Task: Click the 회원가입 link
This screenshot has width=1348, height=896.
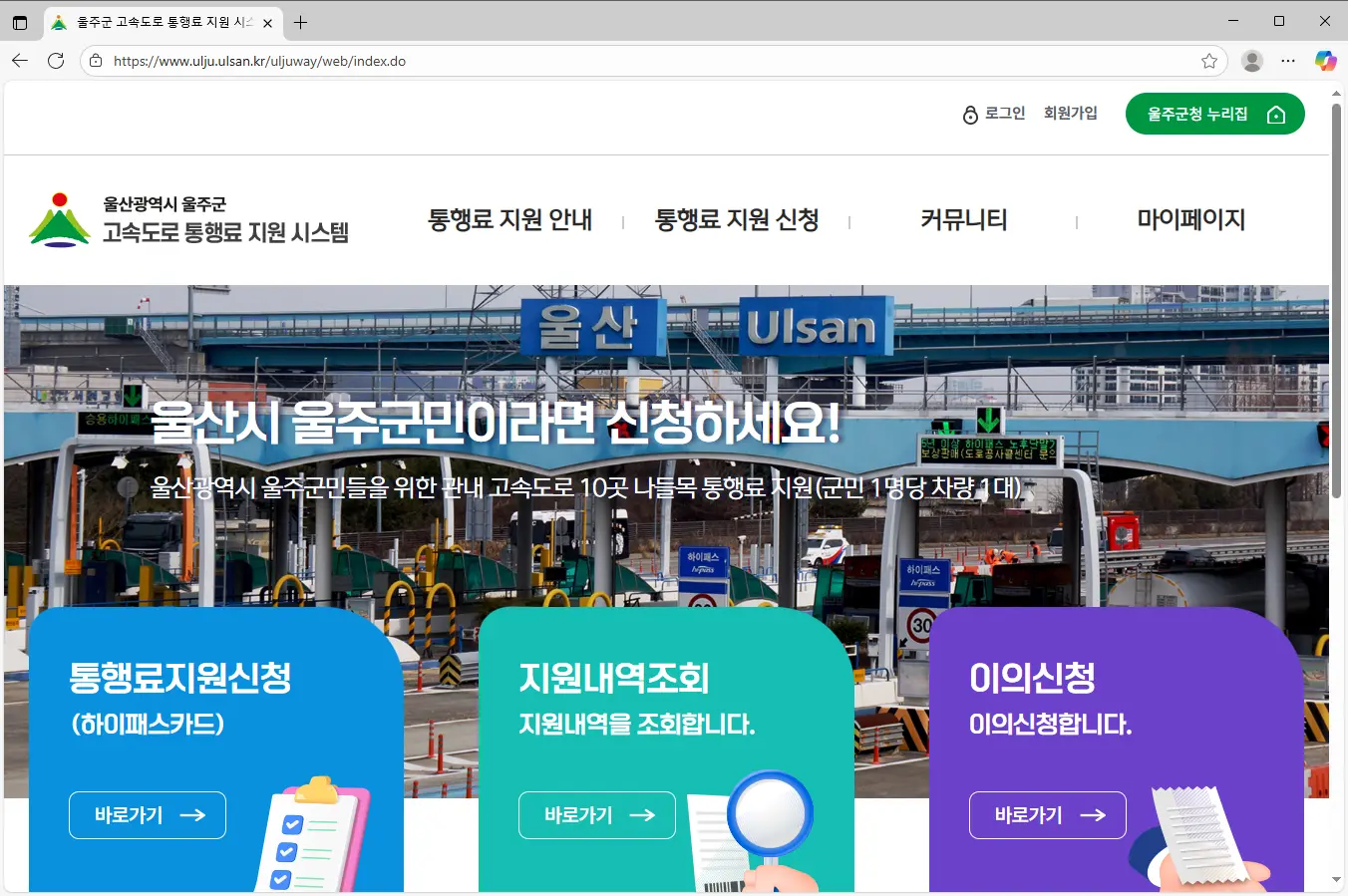Action: pos(1071,114)
